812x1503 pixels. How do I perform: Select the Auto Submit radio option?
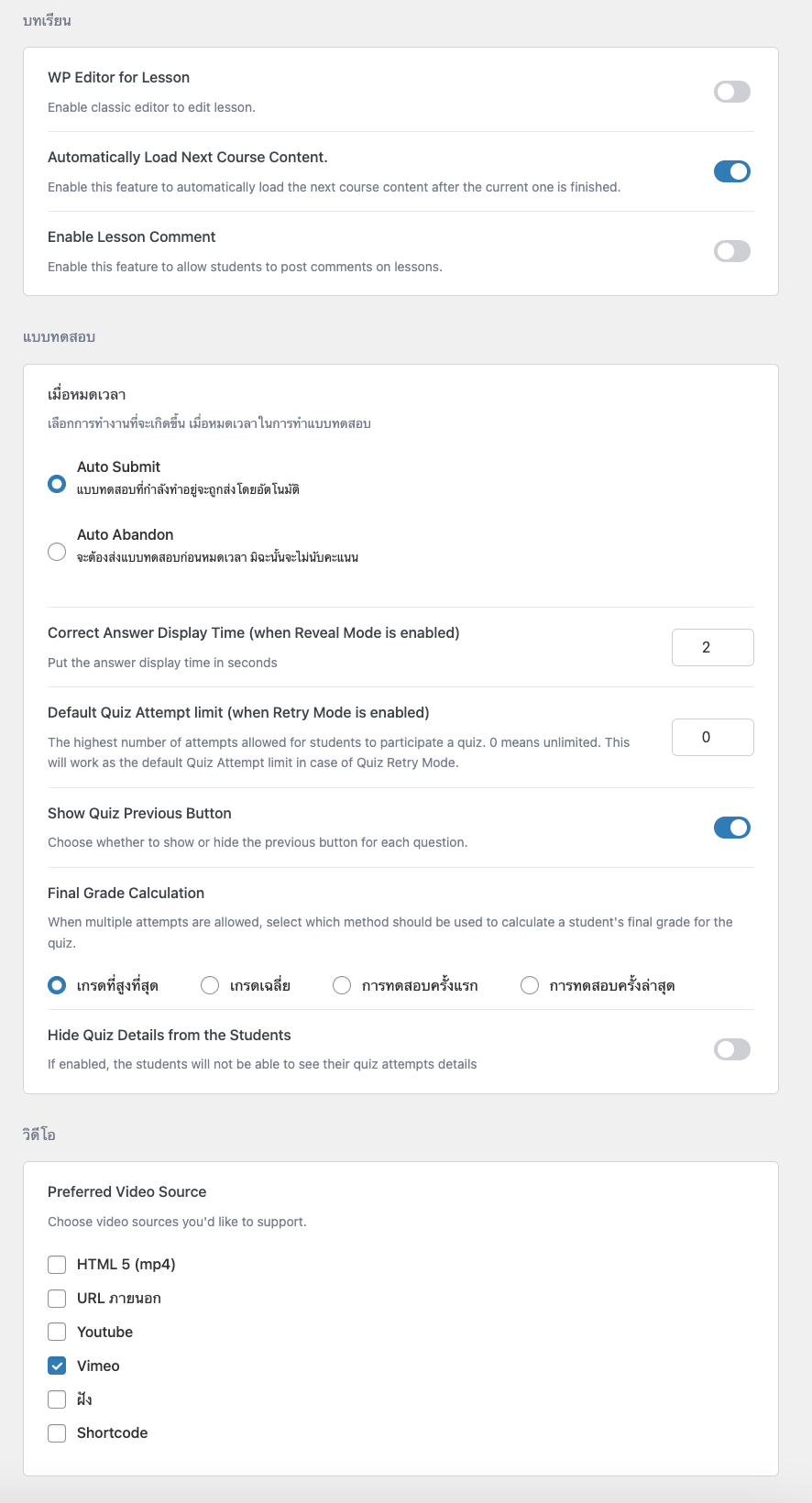57,483
